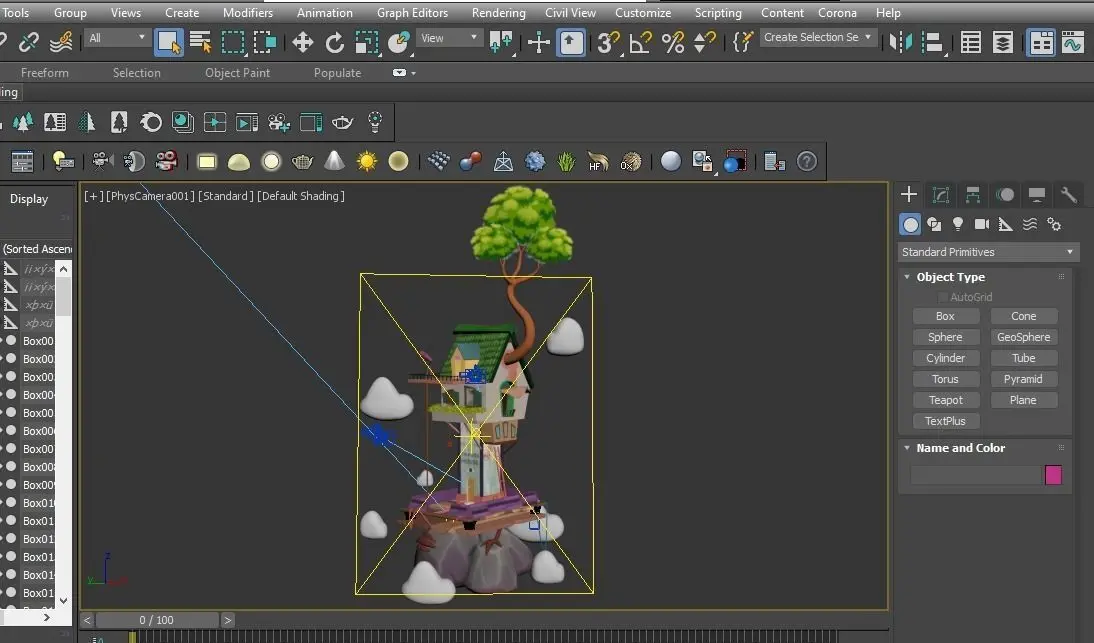Image resolution: width=1094 pixels, height=643 pixels.
Task: Click the object name input field
Action: point(975,475)
